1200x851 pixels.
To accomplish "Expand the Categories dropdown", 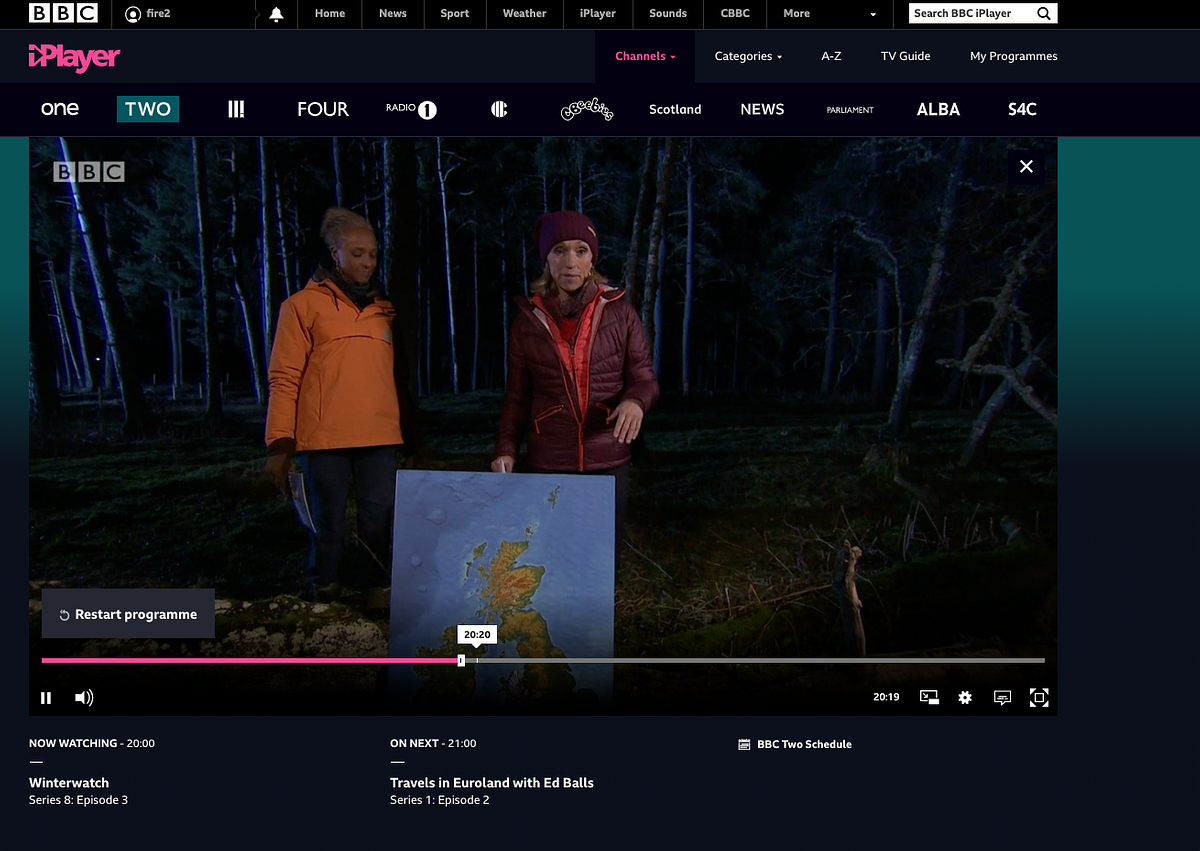I will (x=748, y=57).
